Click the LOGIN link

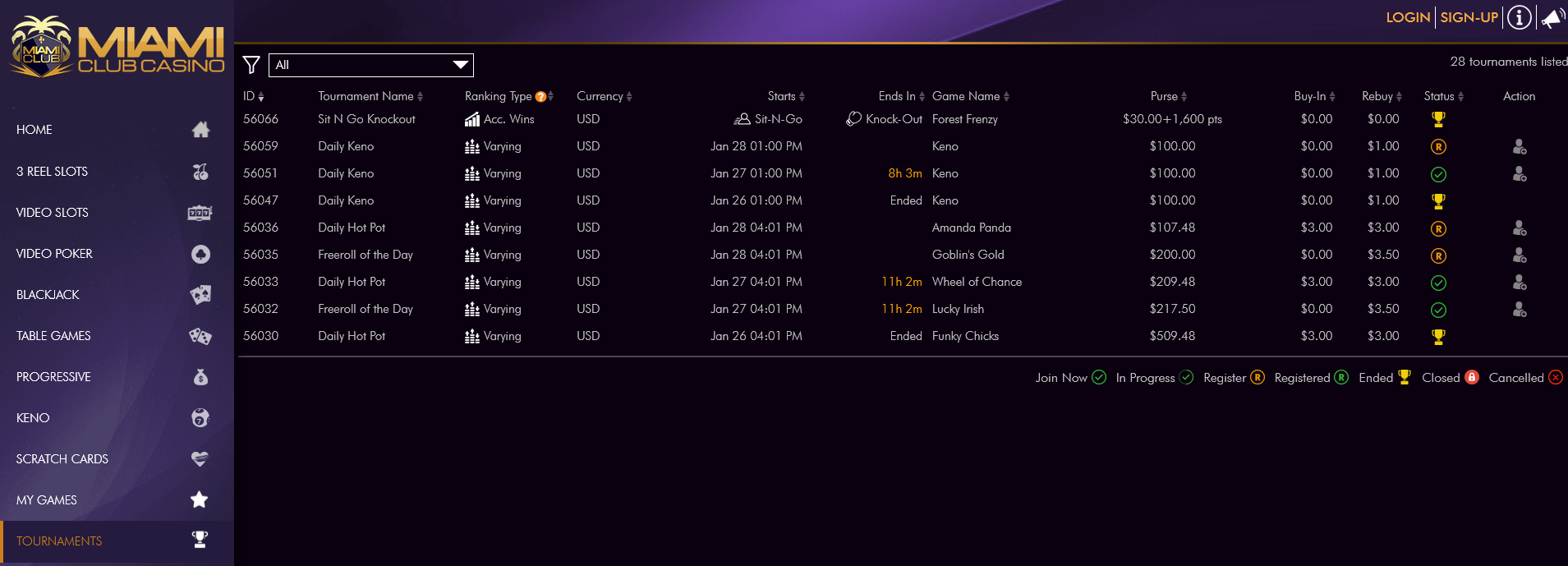(x=1408, y=17)
